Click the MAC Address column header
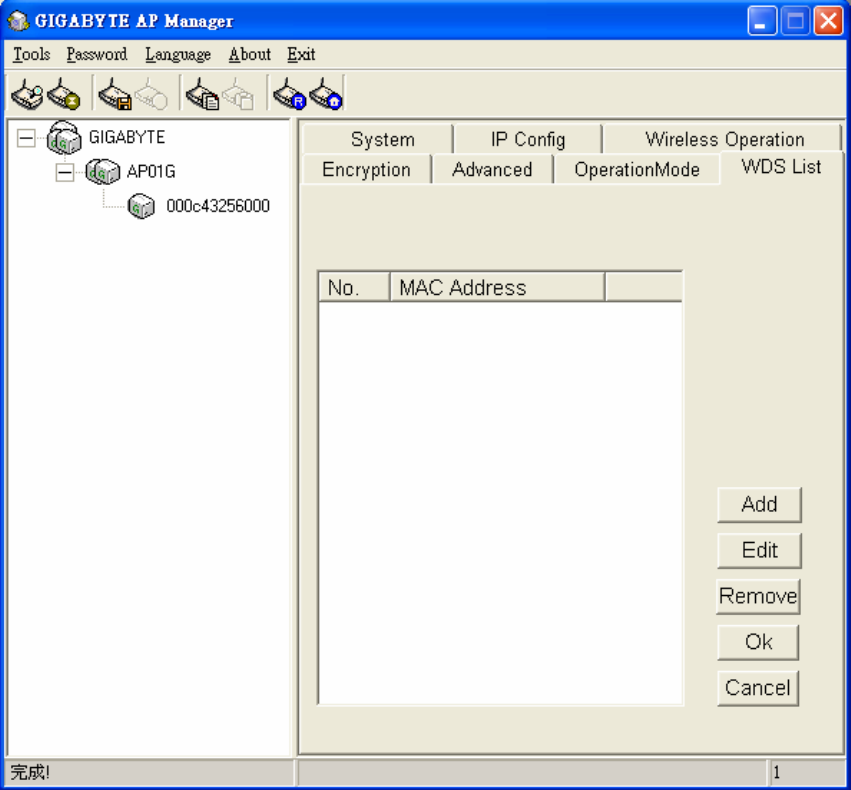 (497, 287)
